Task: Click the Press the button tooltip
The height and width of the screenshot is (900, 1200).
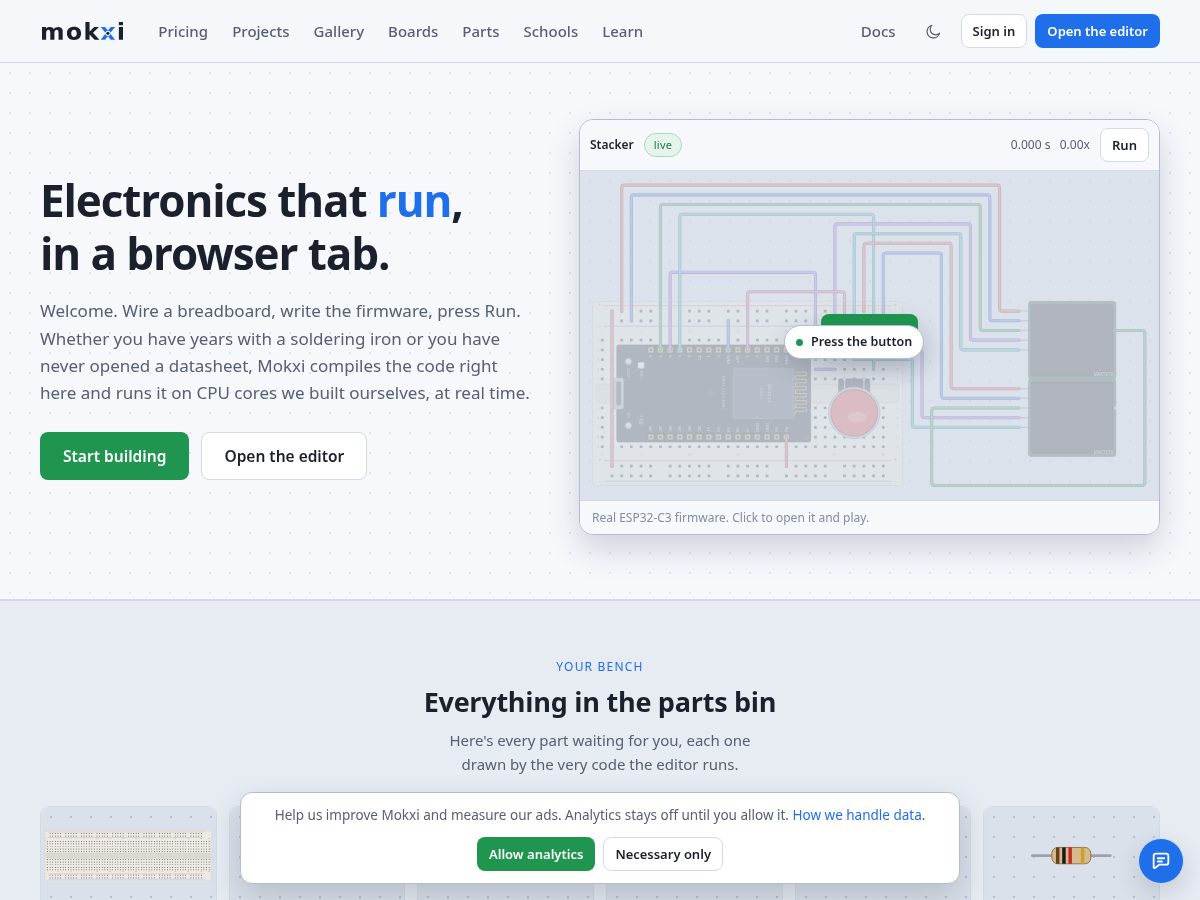Action: click(x=853, y=342)
